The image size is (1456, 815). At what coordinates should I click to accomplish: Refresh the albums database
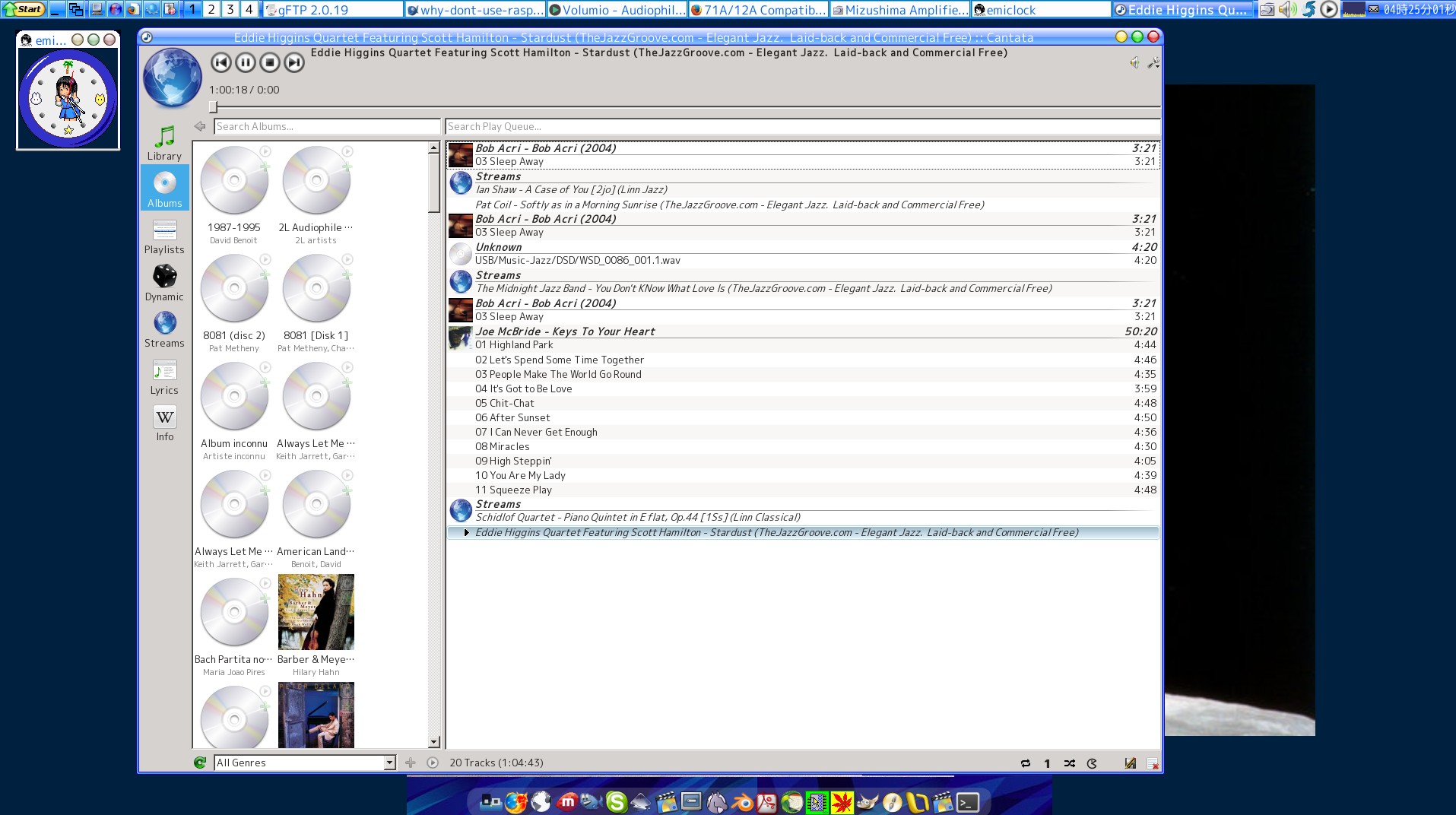pos(200,763)
